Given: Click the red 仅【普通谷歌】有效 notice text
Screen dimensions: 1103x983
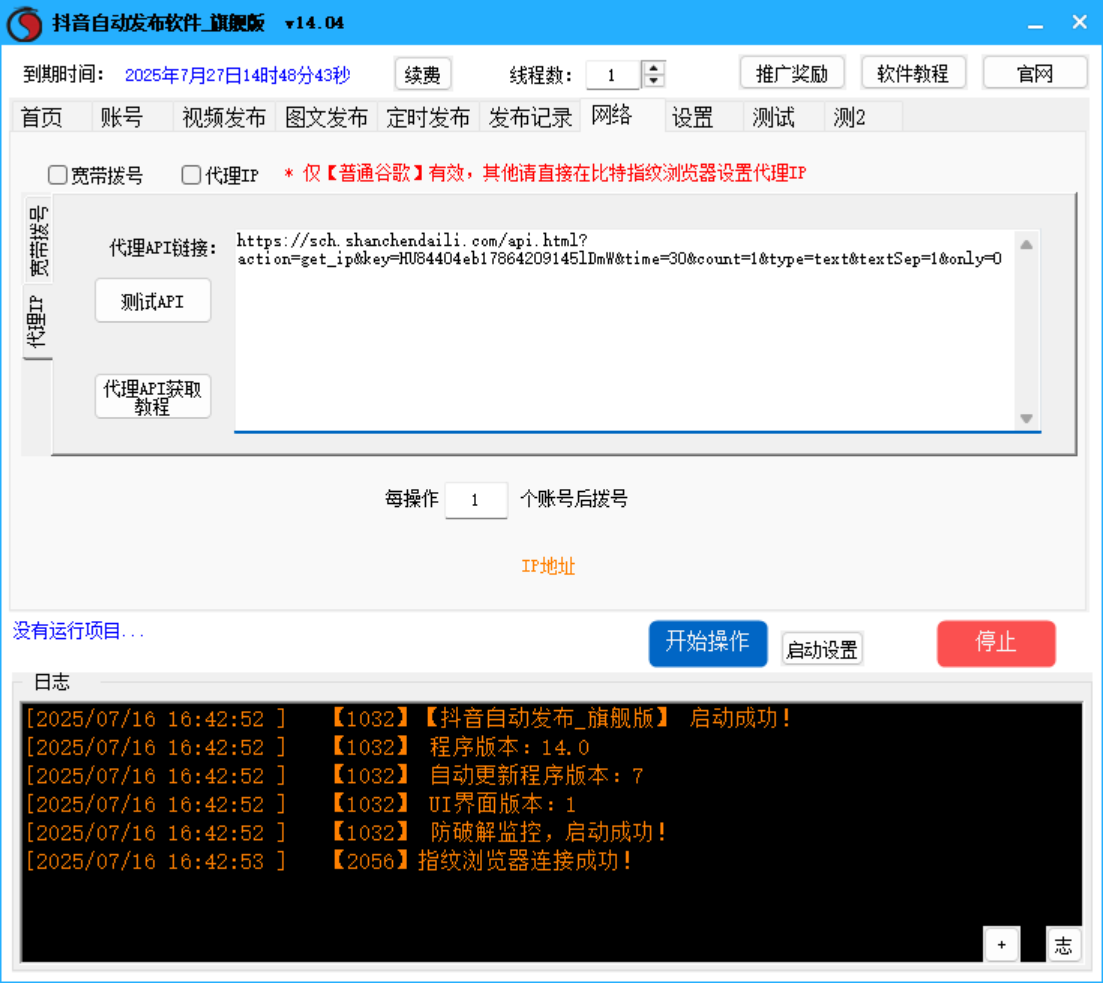Looking at the screenshot, I should [545, 173].
